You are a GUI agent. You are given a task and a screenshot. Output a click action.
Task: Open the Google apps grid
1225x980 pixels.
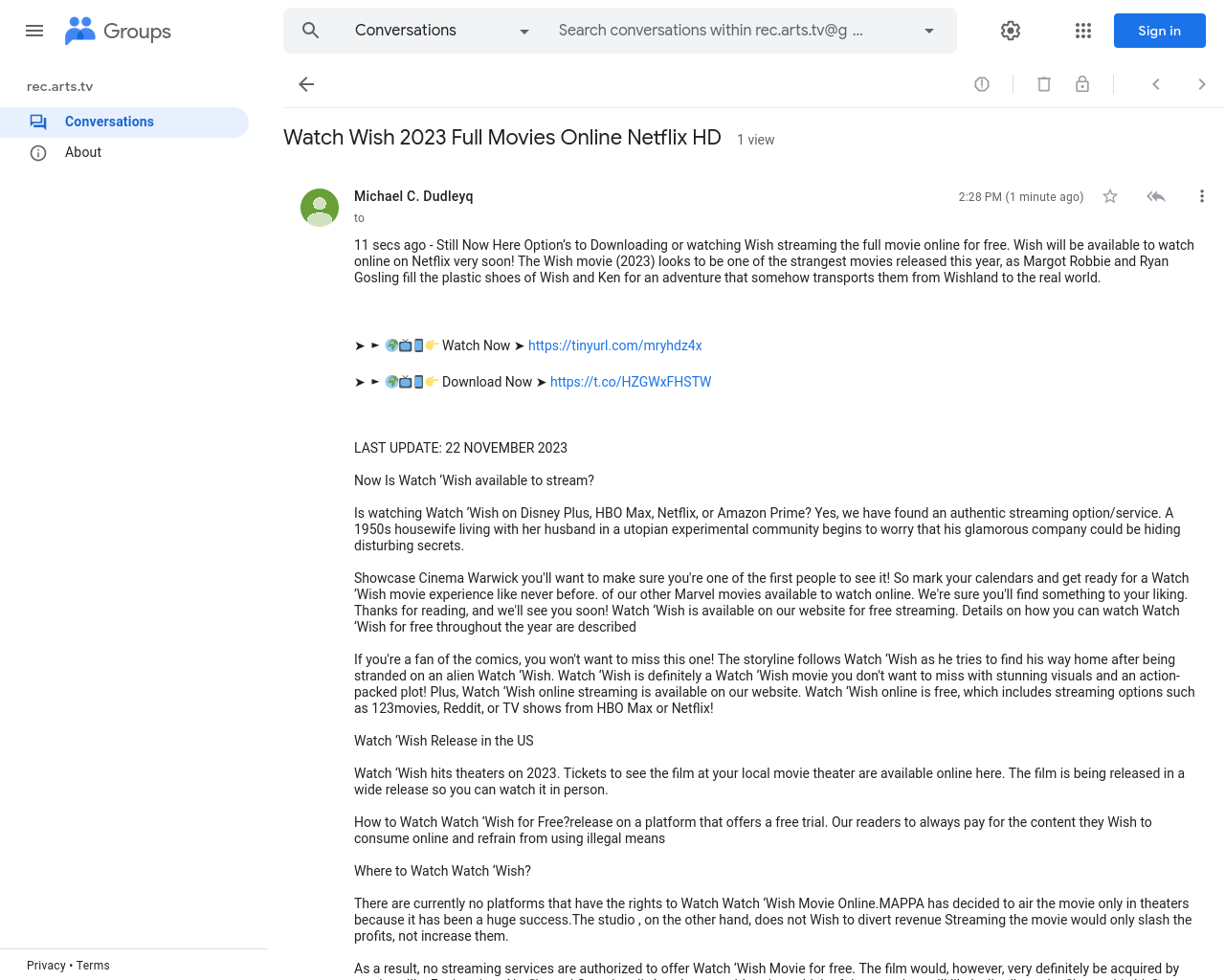click(x=1083, y=31)
